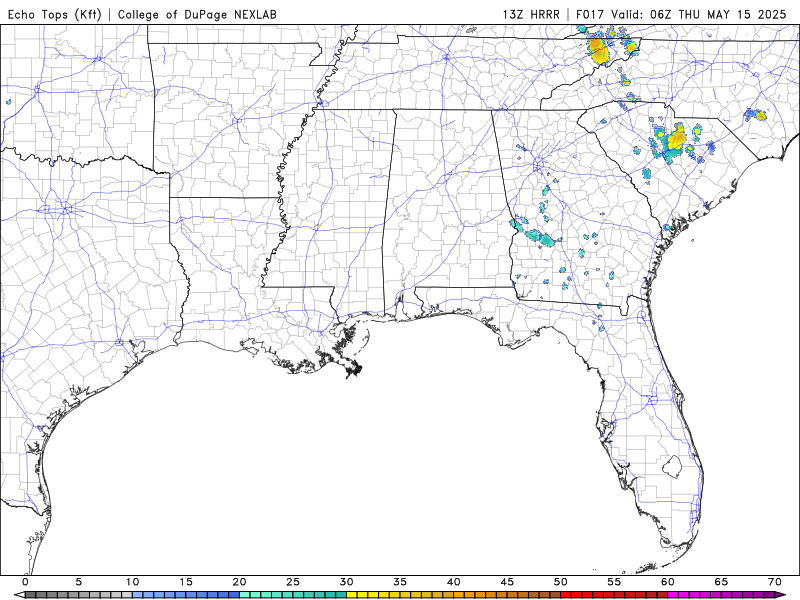Click the 'F017 Valid: 06Z THU MAY 15 2025' text
The height and width of the screenshot is (600, 800).
point(681,14)
